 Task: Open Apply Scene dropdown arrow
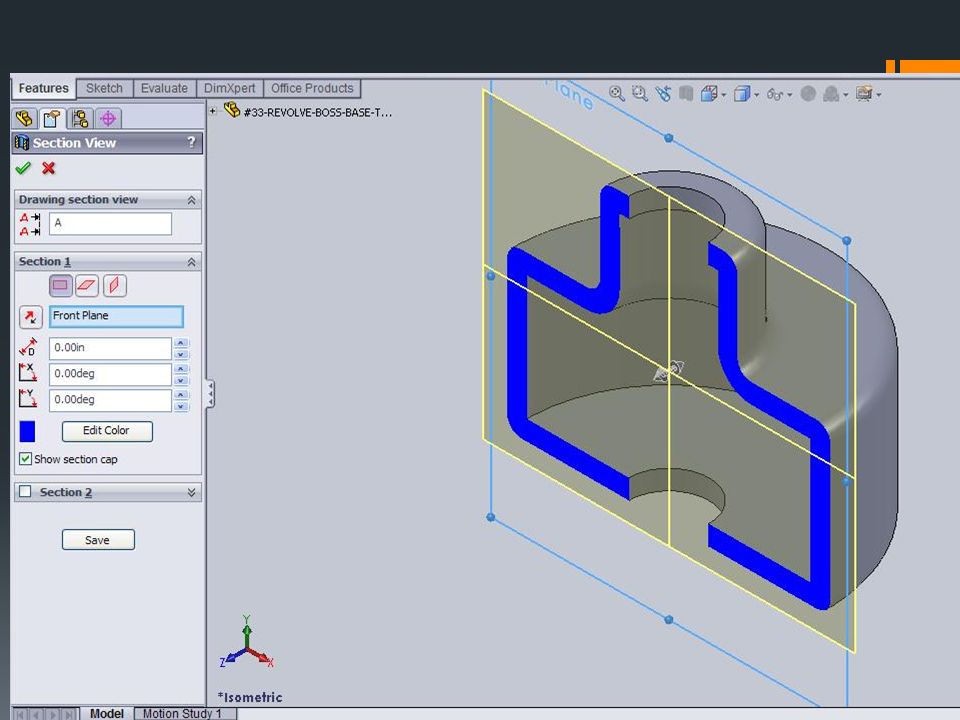(x=846, y=95)
